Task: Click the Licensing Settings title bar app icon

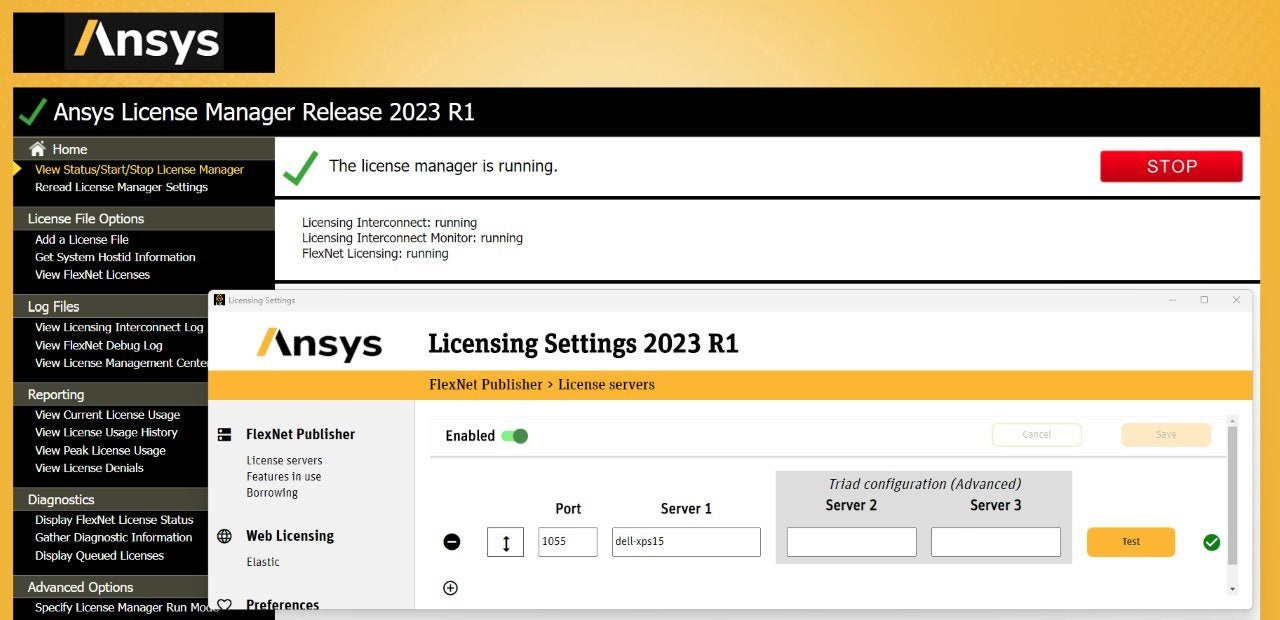Action: click(x=220, y=300)
